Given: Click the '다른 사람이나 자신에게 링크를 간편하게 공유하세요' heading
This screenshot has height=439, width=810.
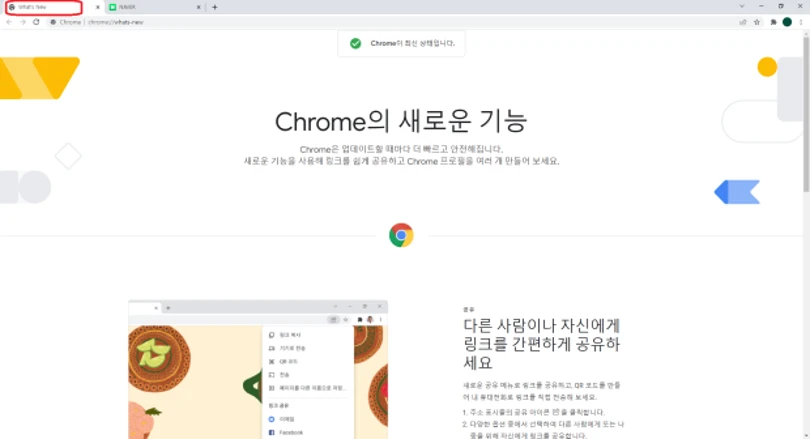Looking at the screenshot, I should pos(541,344).
